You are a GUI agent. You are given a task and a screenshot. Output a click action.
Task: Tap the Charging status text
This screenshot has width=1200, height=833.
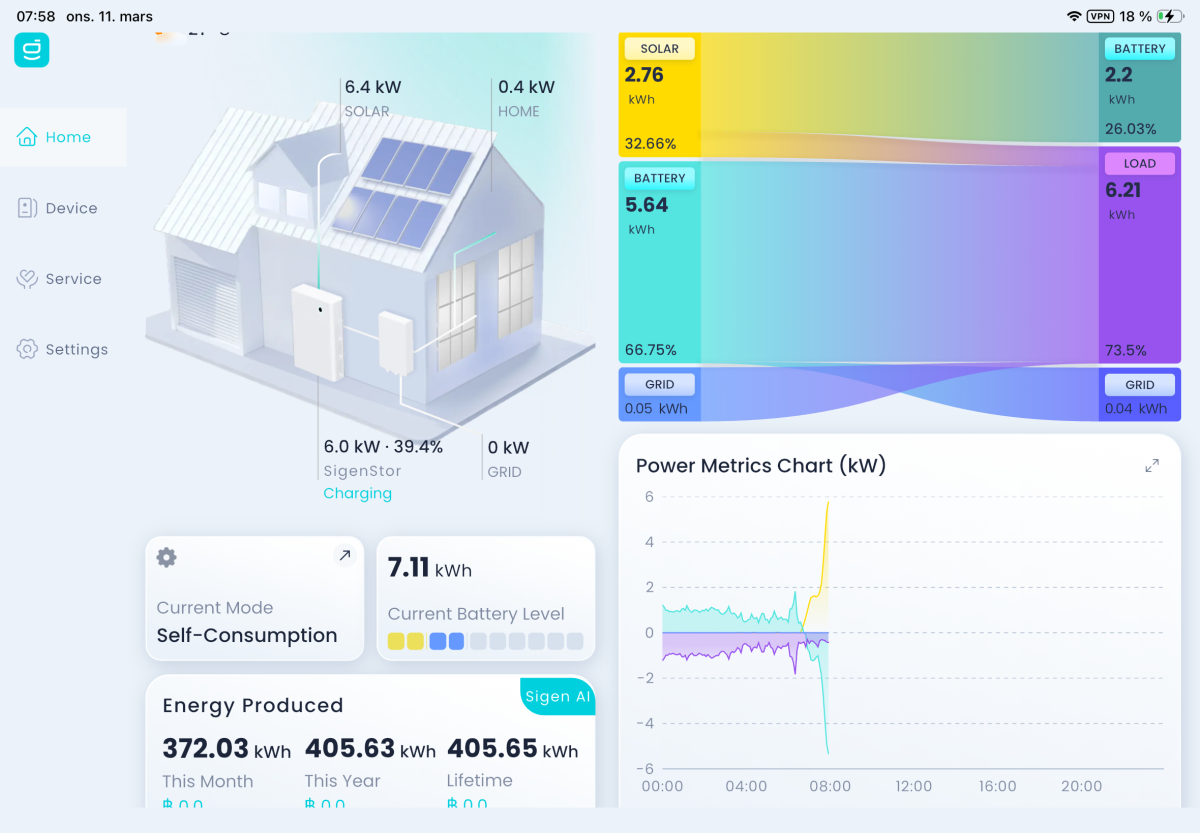(x=357, y=493)
